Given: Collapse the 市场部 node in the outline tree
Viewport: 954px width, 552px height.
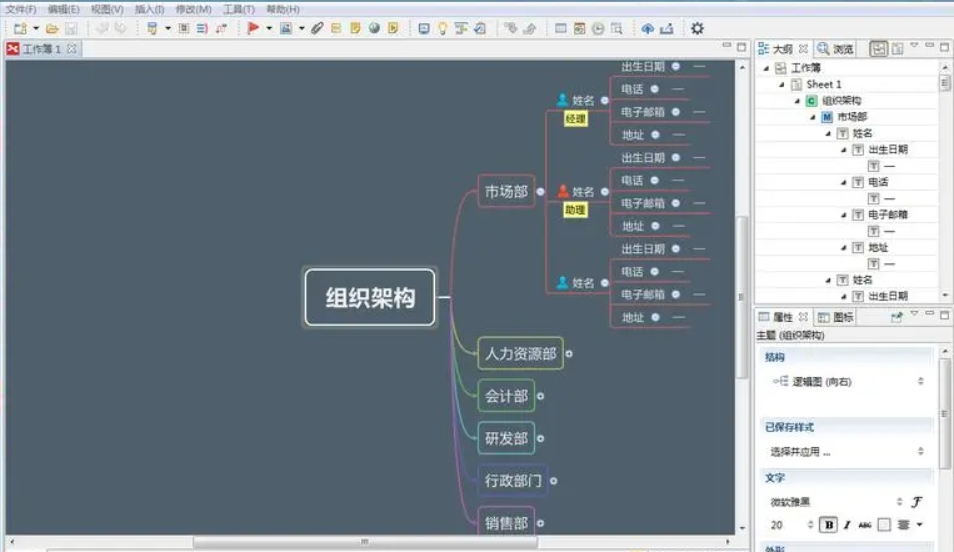Looking at the screenshot, I should pos(813,117).
